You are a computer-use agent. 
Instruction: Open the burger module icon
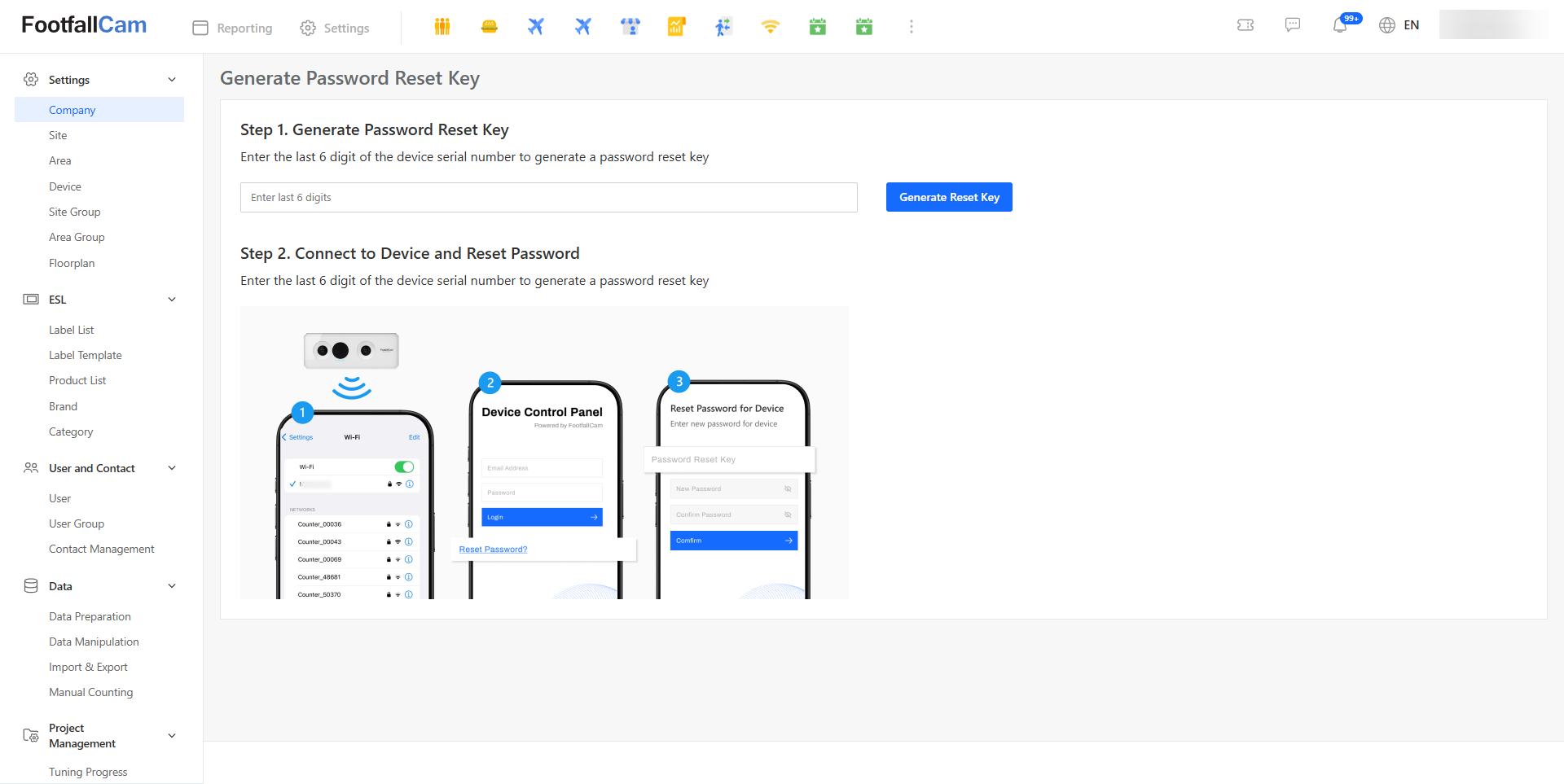[489, 27]
